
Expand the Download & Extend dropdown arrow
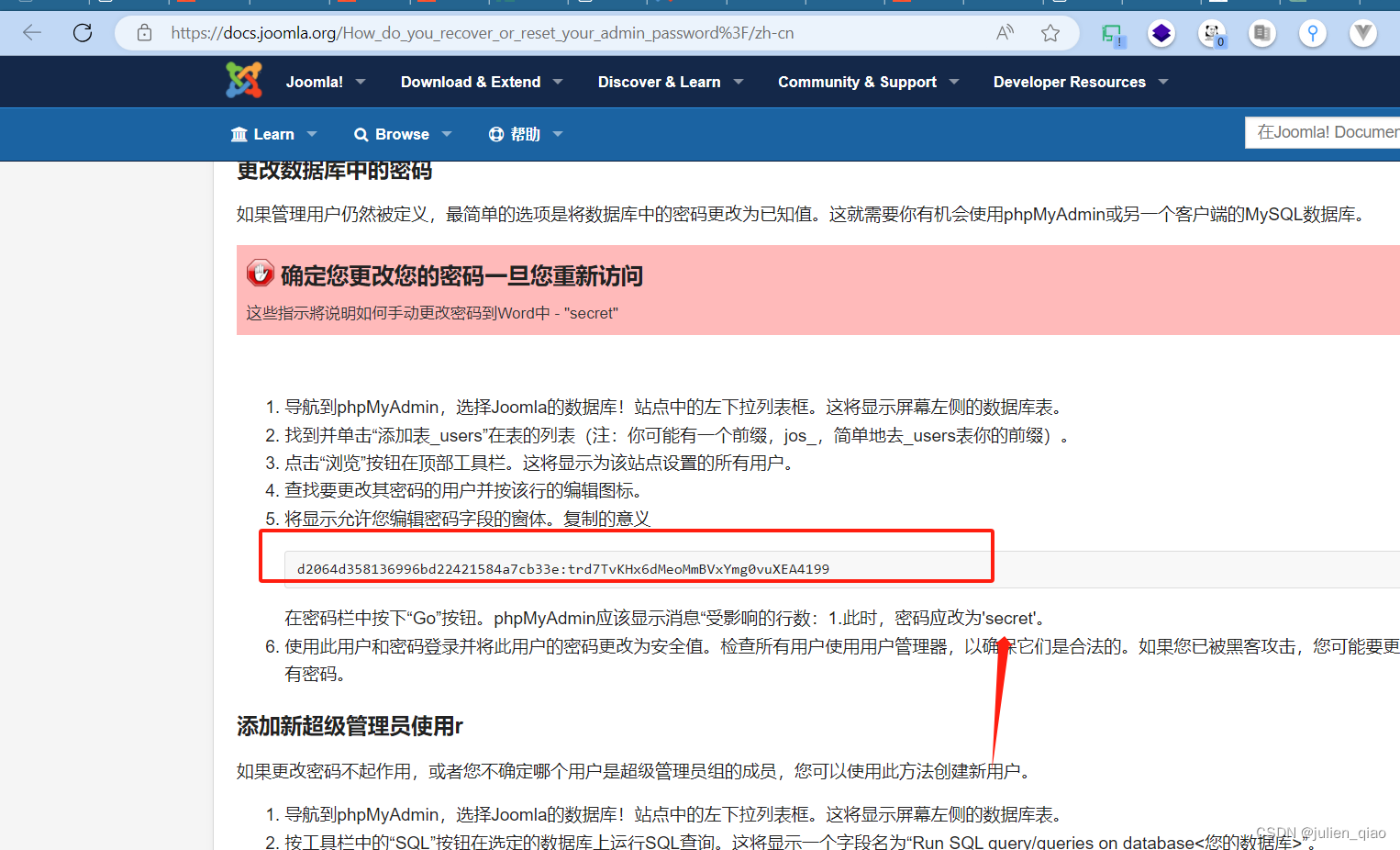tap(558, 82)
